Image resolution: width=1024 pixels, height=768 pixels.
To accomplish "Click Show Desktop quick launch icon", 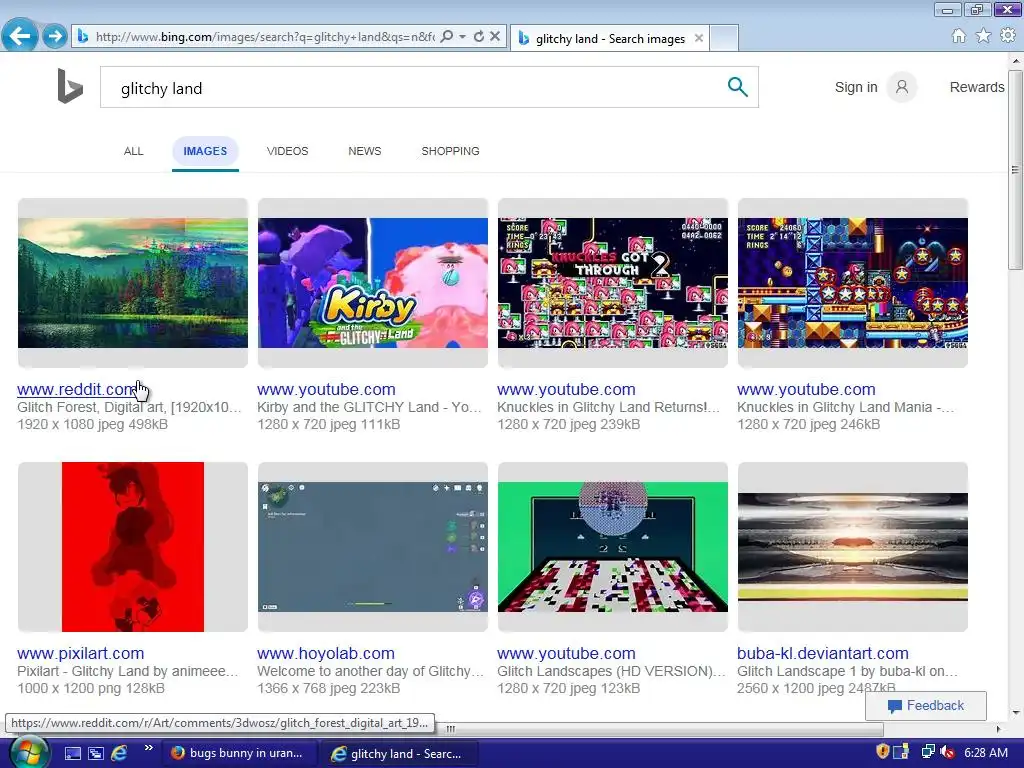I will tap(72, 753).
